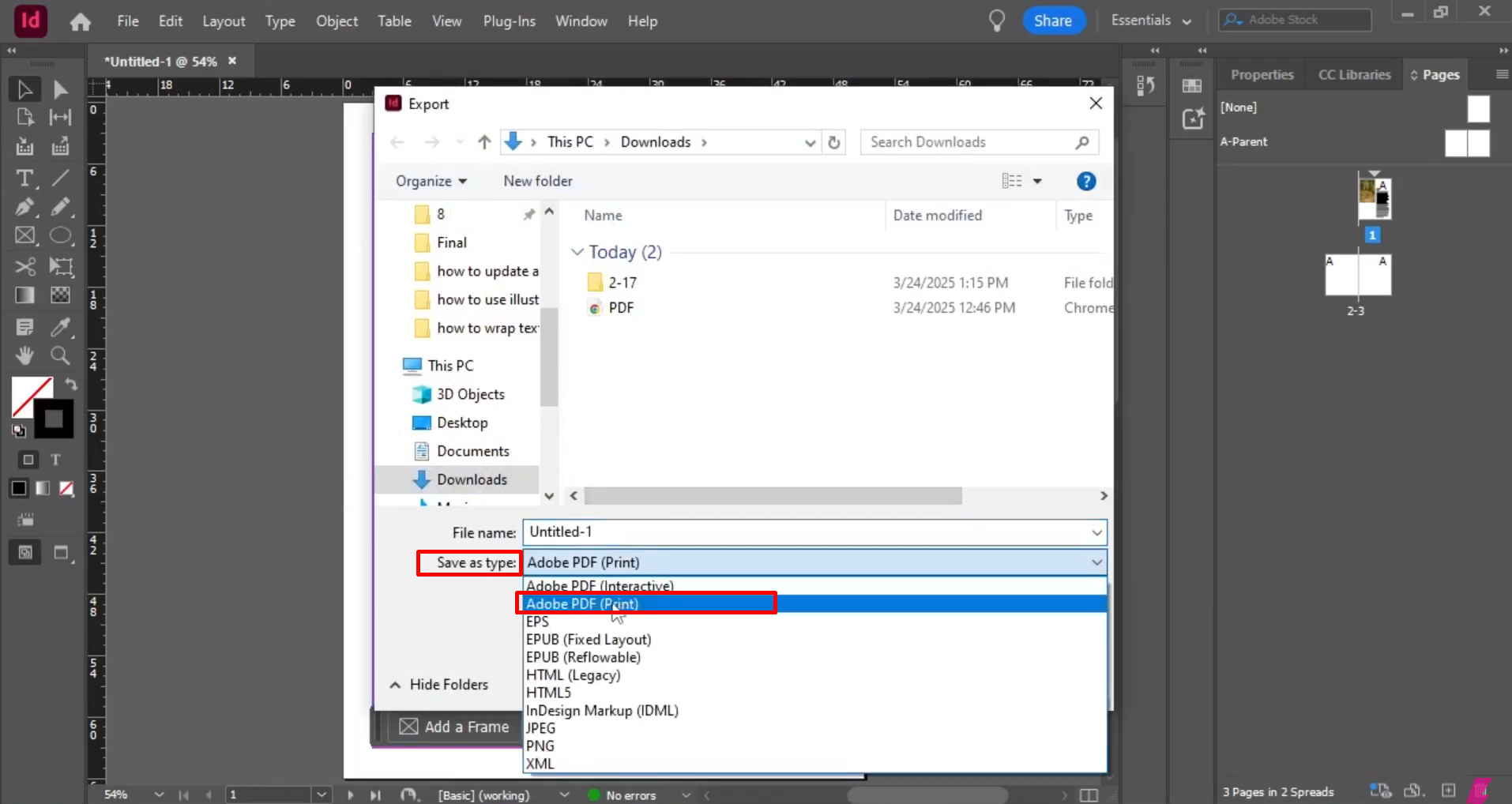Open the lightbulb Discover icon
The width and height of the screenshot is (1512, 804).
[x=997, y=21]
